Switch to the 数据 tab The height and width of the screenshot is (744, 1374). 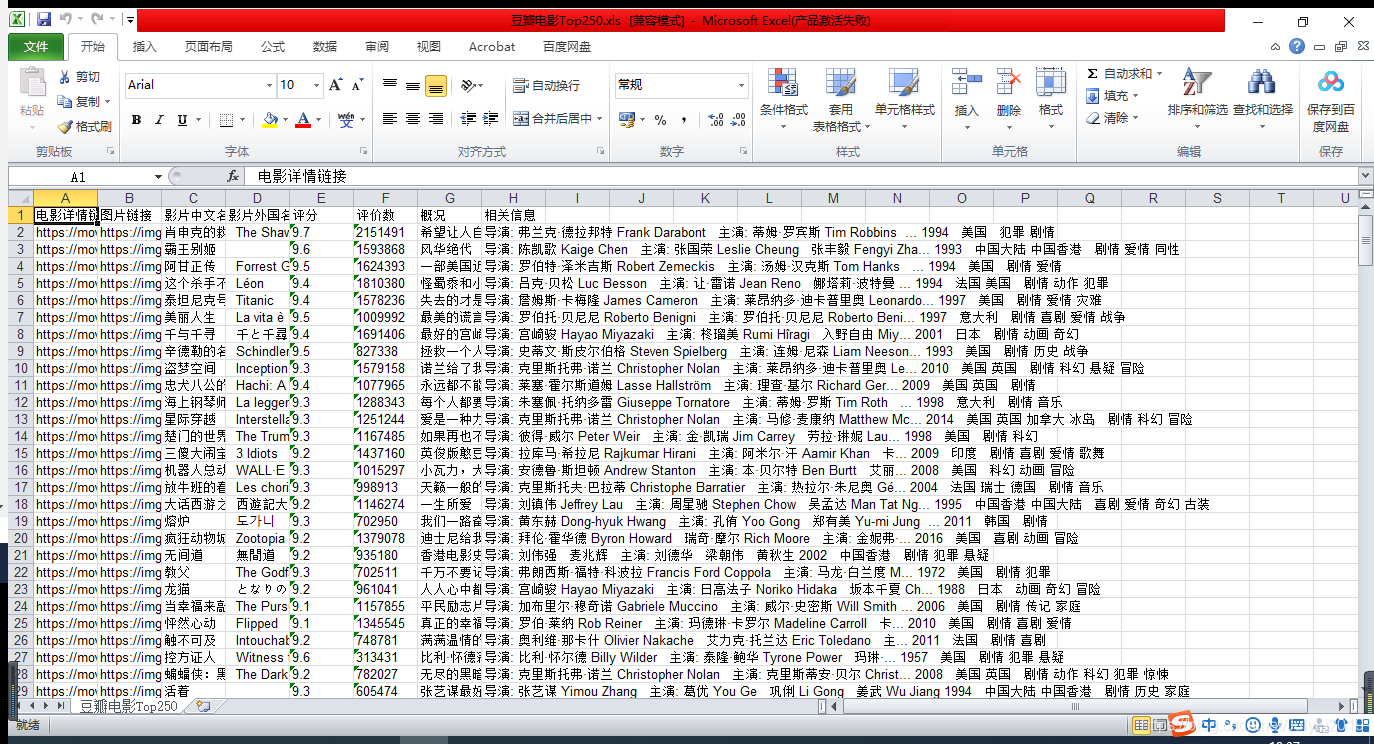click(325, 46)
